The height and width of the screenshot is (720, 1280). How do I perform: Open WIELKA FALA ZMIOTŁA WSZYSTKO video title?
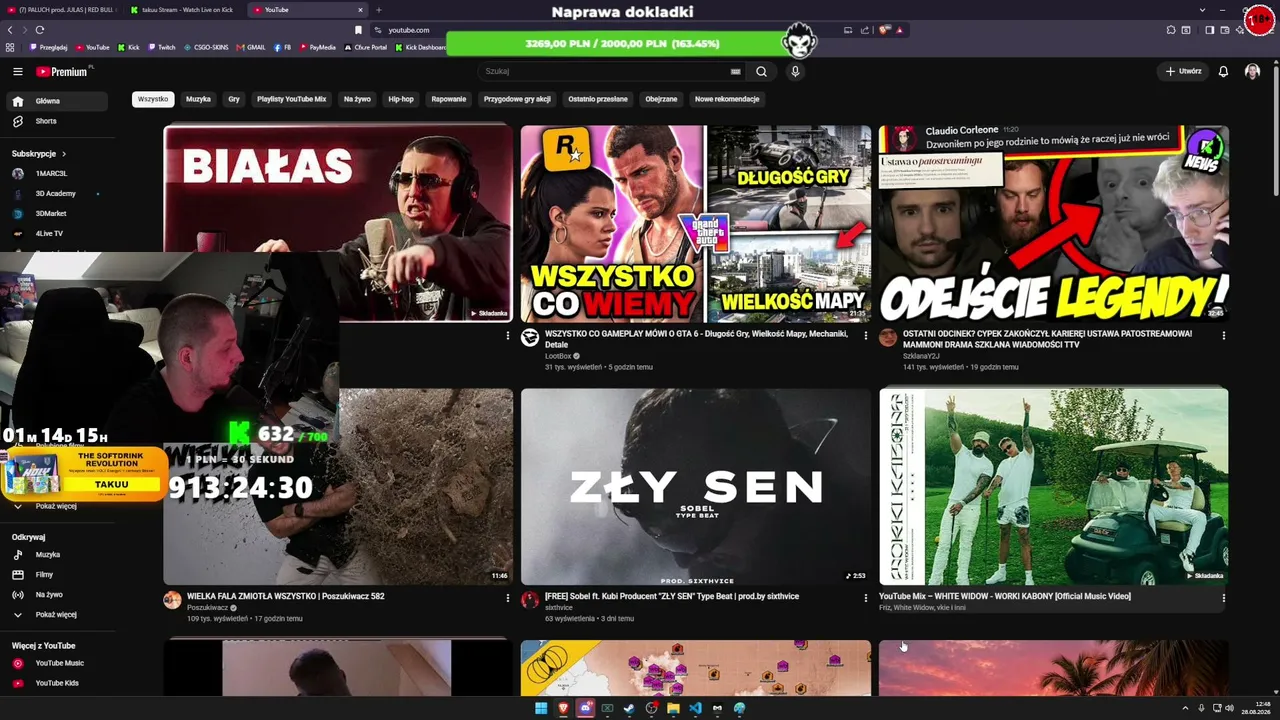tap(286, 596)
